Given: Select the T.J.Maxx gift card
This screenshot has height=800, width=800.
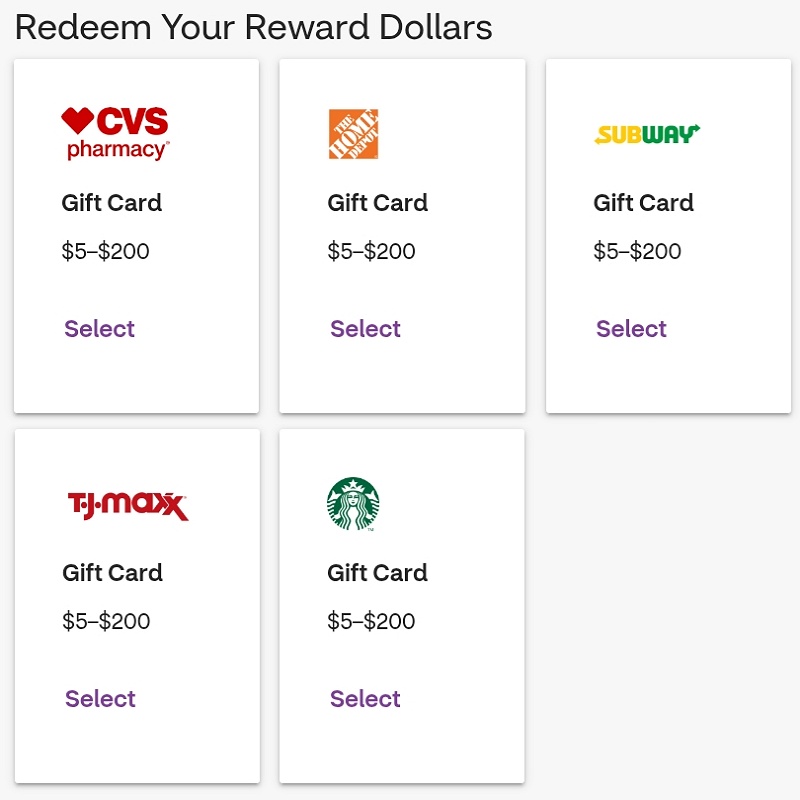Looking at the screenshot, I should [x=100, y=698].
